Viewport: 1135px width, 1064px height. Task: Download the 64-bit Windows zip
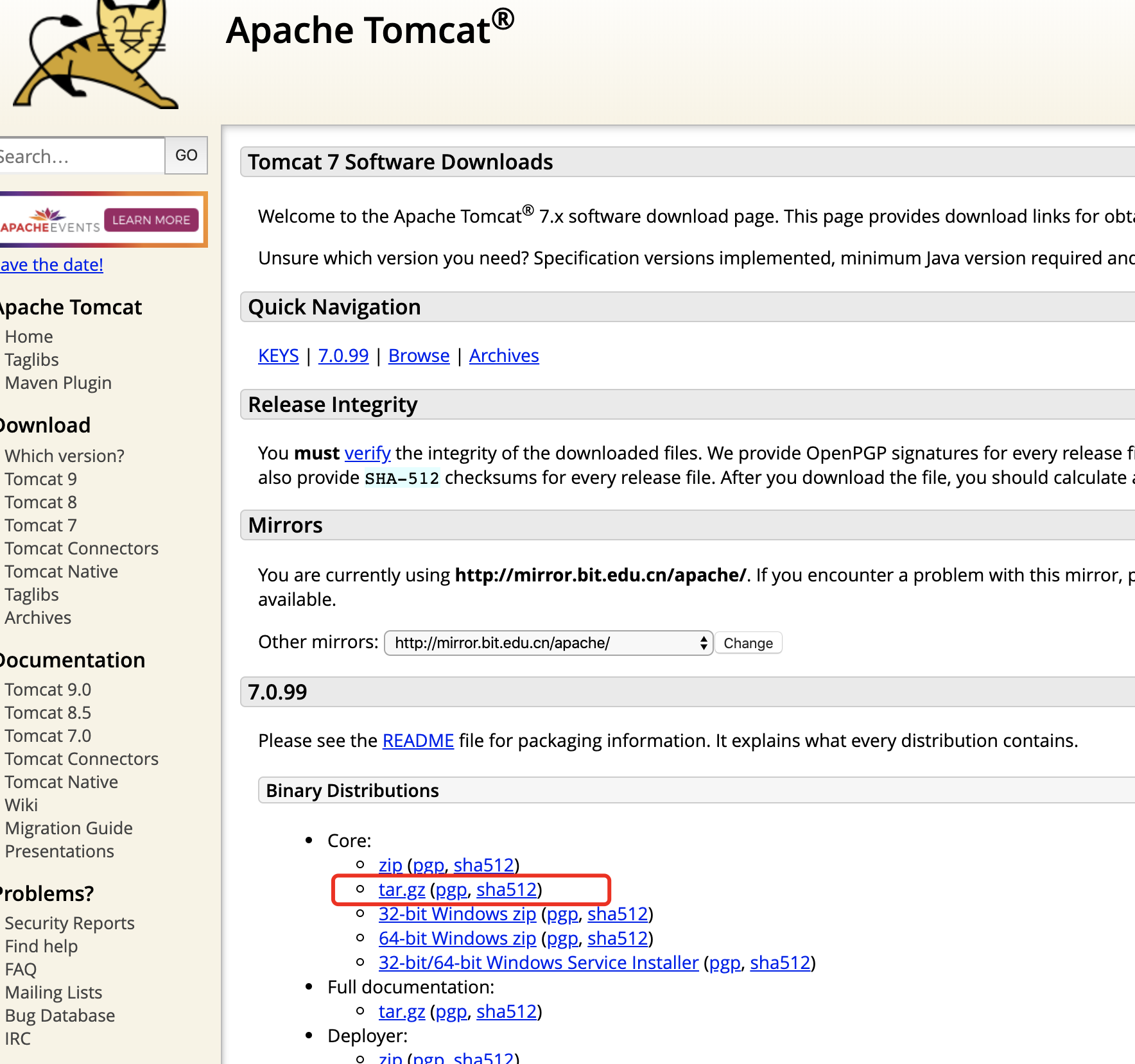457,939
